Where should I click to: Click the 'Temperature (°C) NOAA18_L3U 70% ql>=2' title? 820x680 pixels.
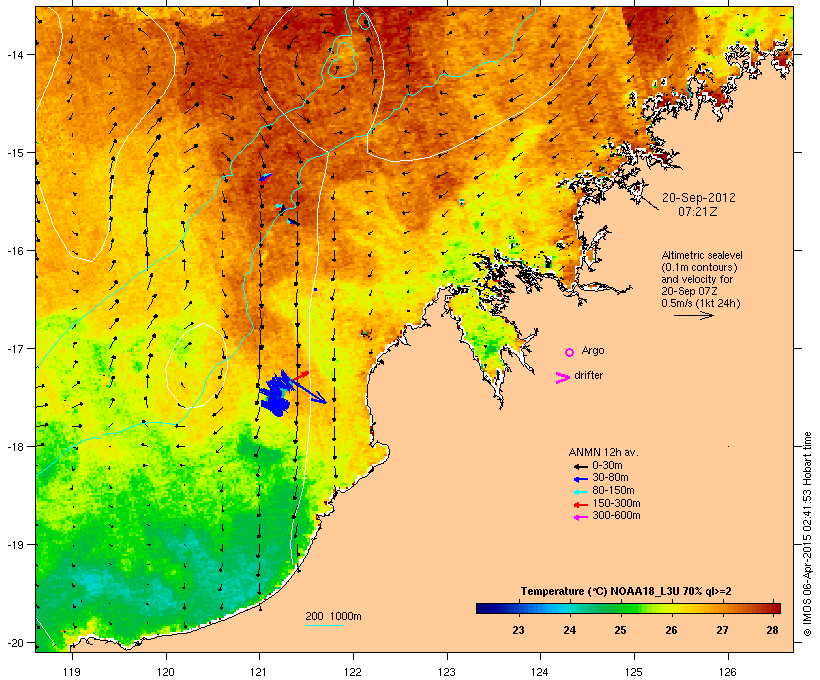tap(626, 591)
